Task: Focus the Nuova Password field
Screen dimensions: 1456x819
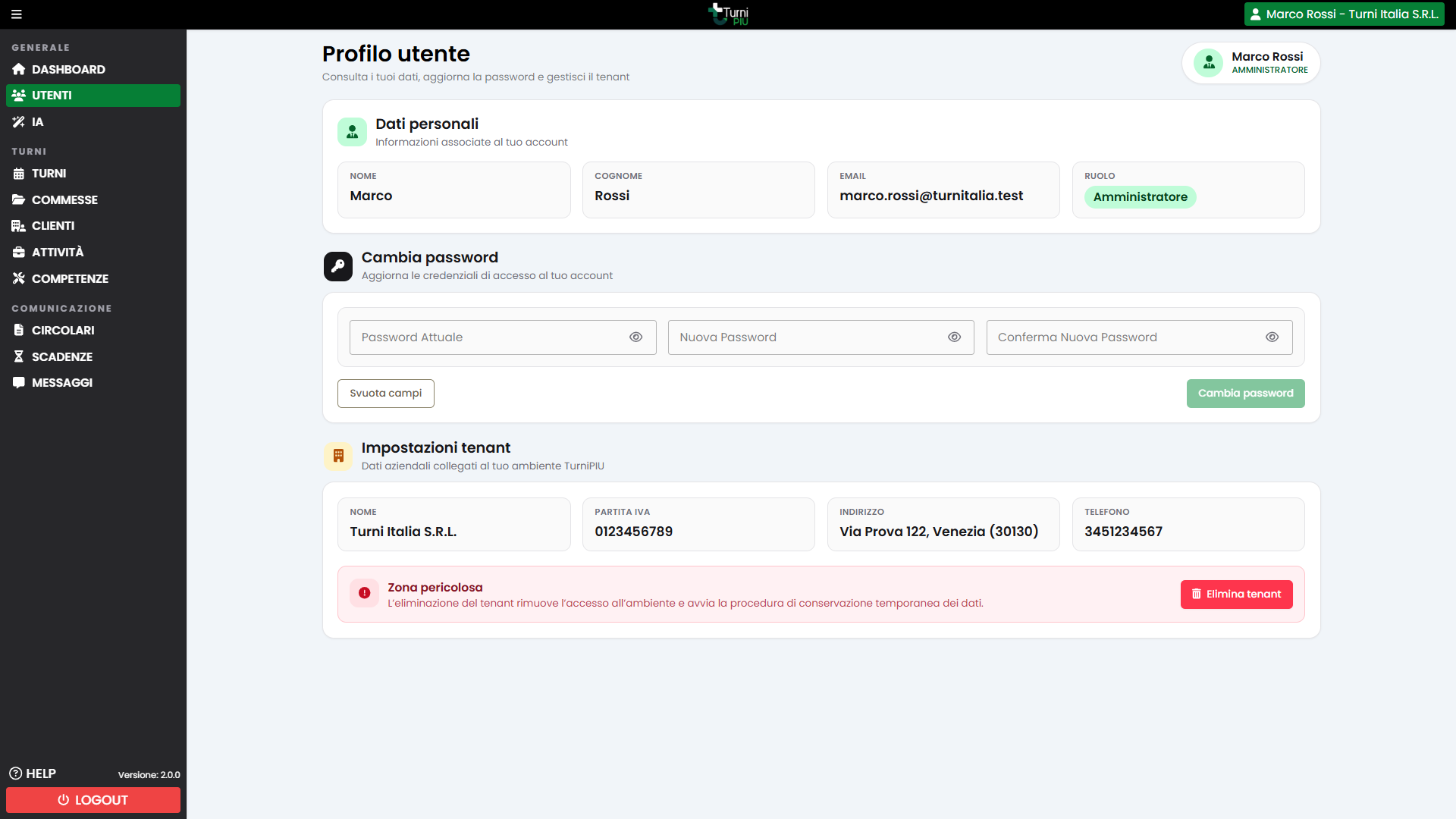Action: coord(821,337)
